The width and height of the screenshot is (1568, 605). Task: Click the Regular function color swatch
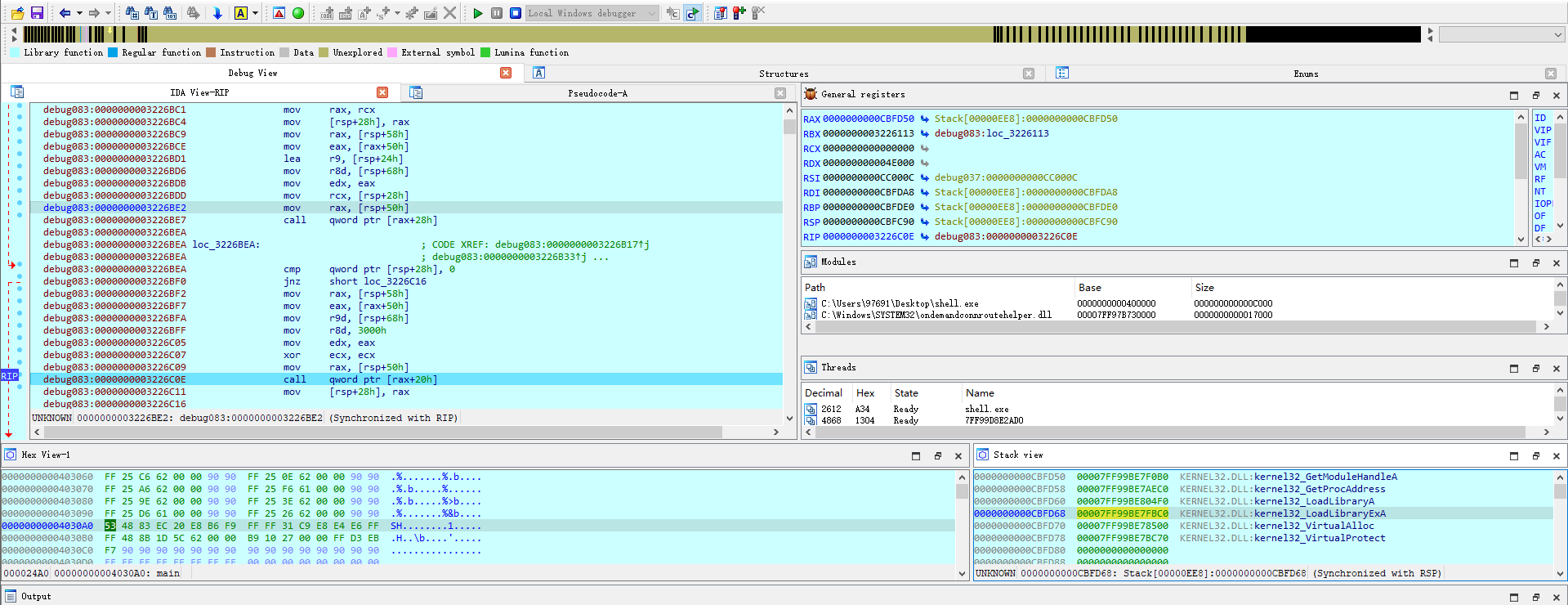113,52
